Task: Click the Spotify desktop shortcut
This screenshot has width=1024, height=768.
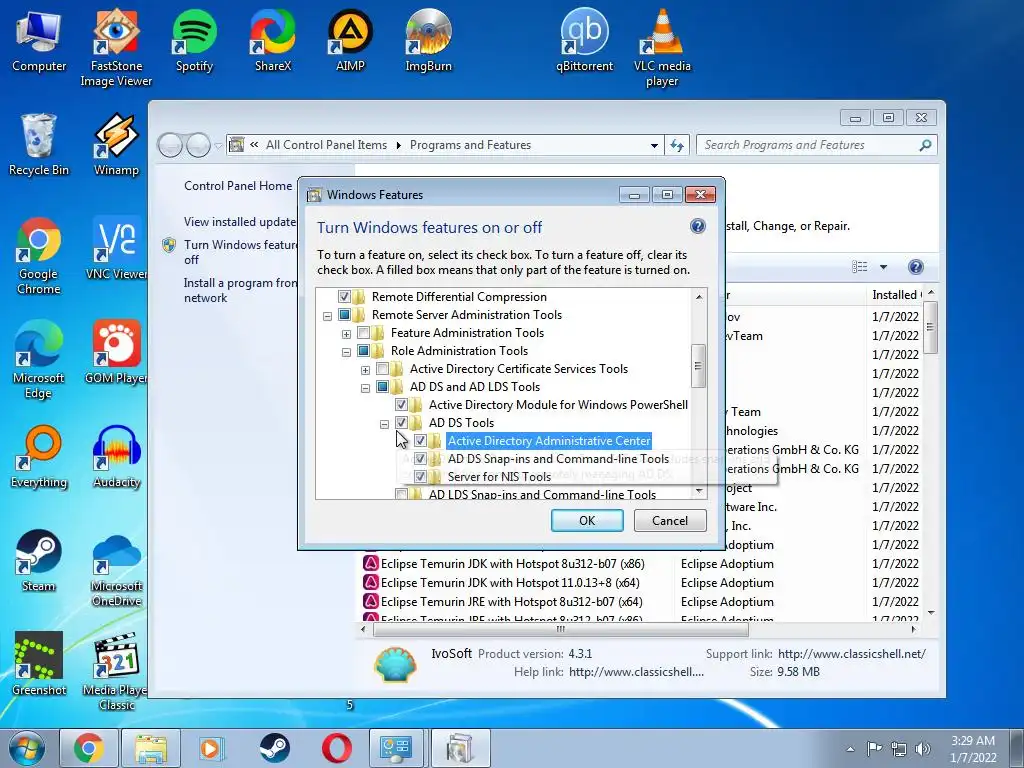Action: (194, 40)
